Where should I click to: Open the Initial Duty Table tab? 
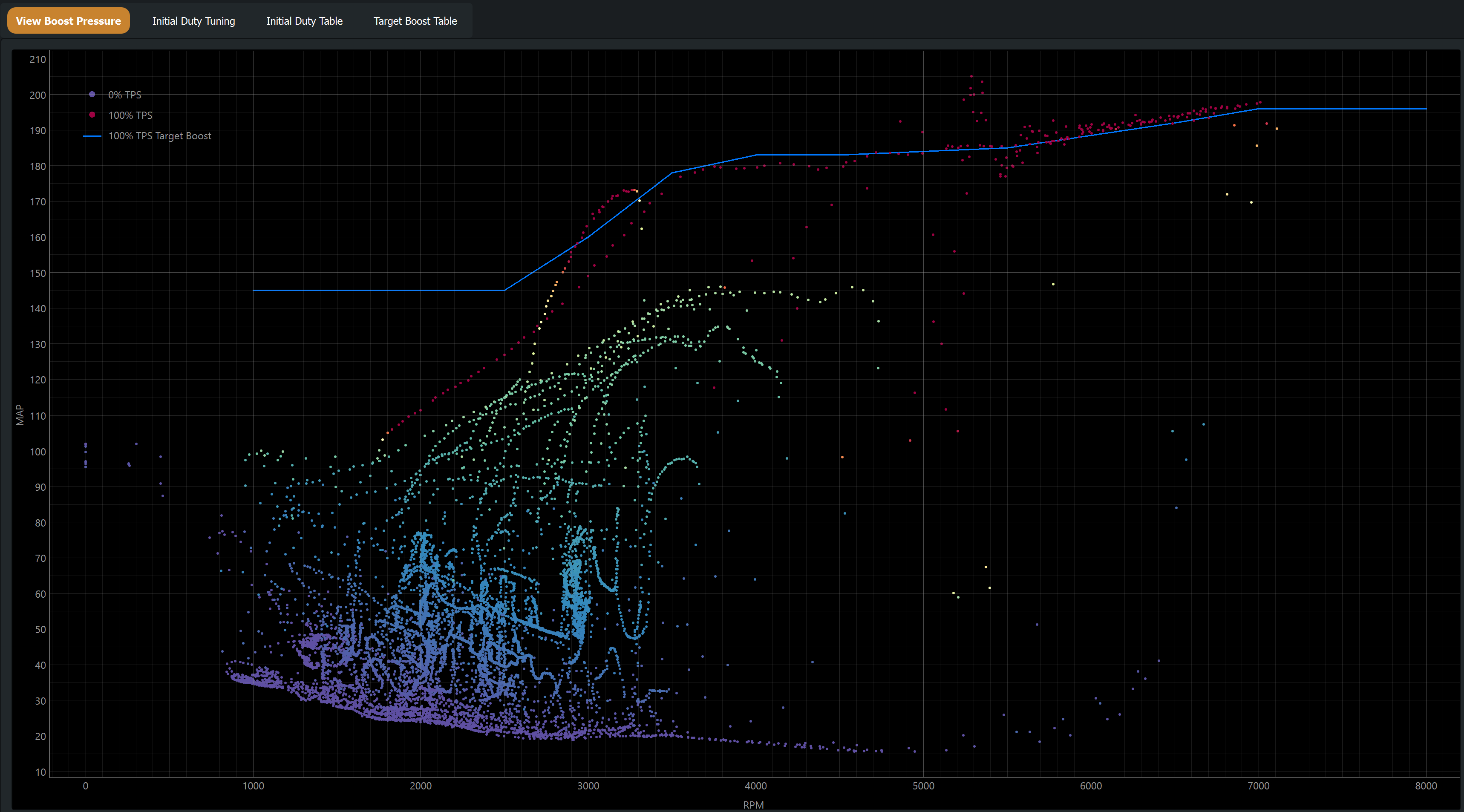click(x=304, y=21)
